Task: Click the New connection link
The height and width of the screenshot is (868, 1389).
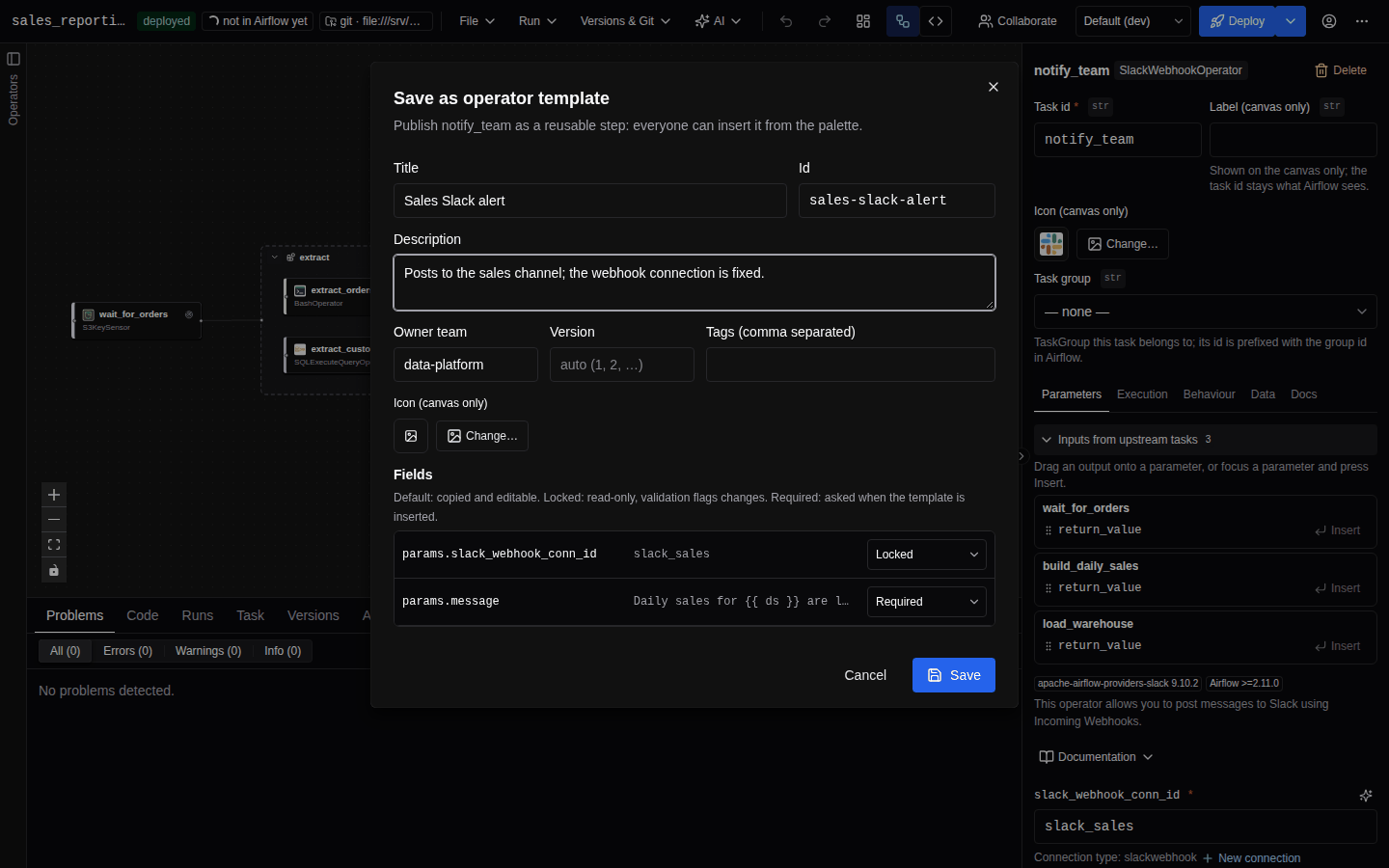Action: (1251, 858)
